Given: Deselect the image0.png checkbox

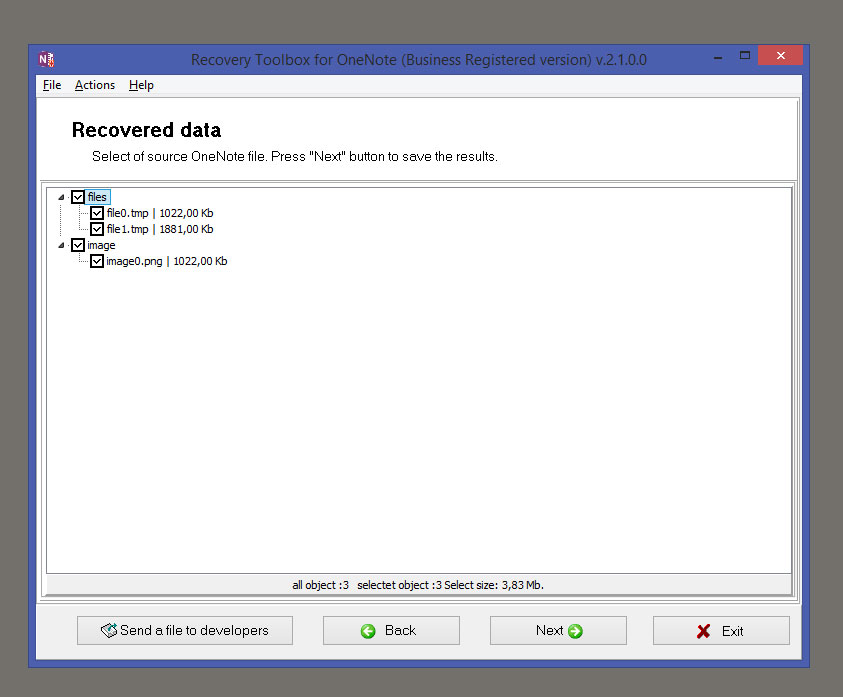Looking at the screenshot, I should [x=98, y=261].
